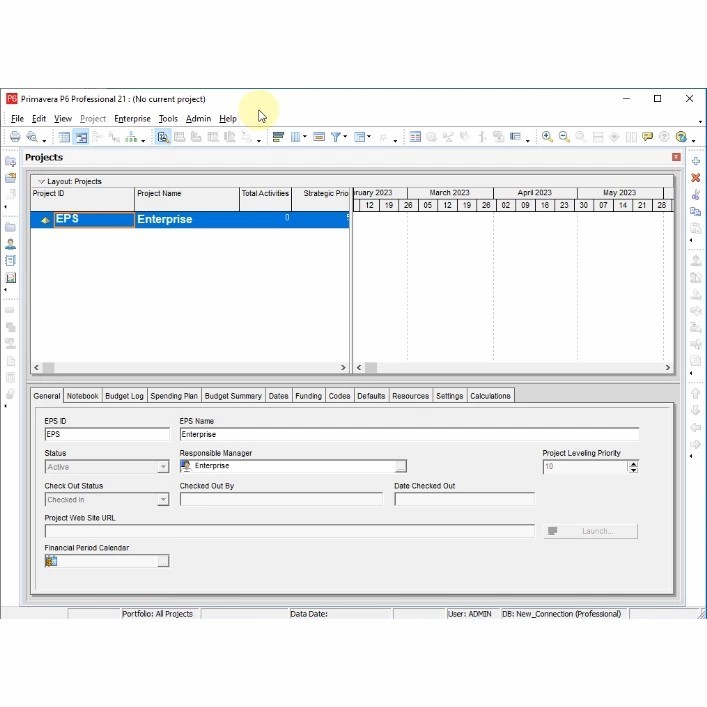The height and width of the screenshot is (707, 707).
Task: Click the Bars toolbar icon
Action: 278,137
